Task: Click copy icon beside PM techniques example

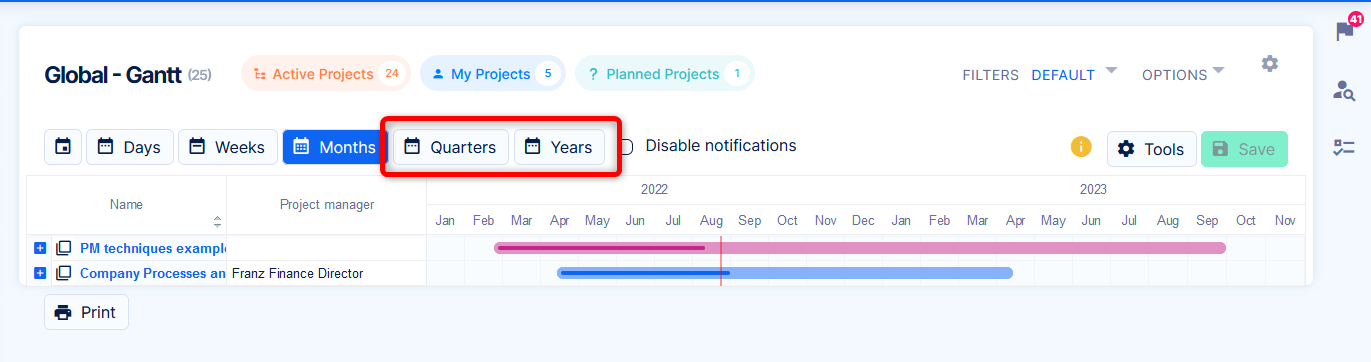Action: click(x=64, y=248)
